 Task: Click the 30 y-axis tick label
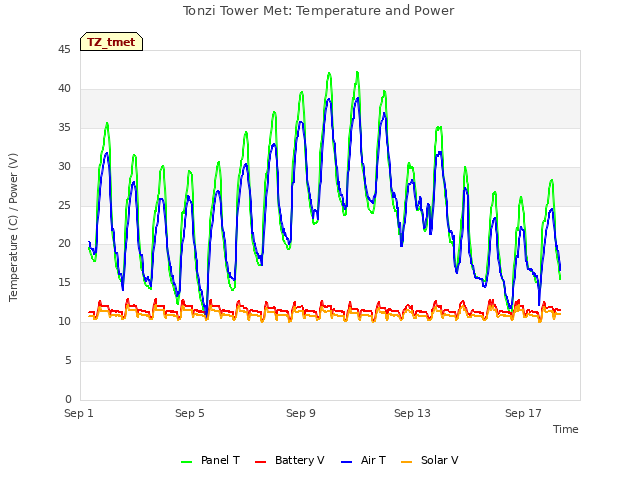[x=64, y=166]
